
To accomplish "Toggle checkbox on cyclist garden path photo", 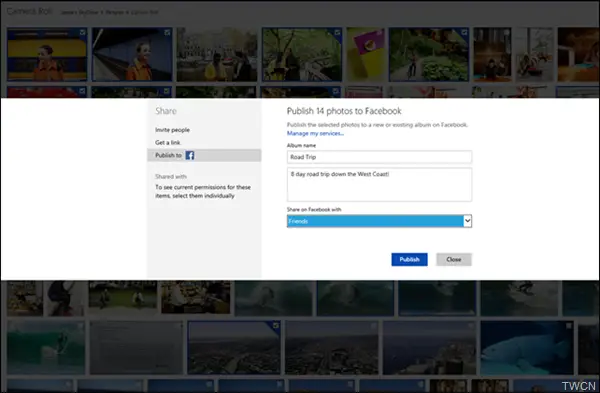I will 464,33.
